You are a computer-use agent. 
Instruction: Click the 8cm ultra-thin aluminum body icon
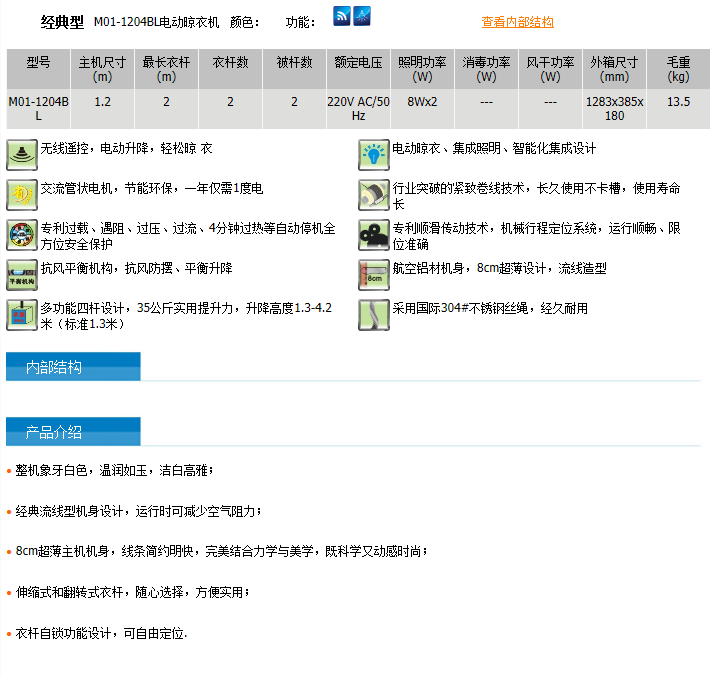(374, 275)
